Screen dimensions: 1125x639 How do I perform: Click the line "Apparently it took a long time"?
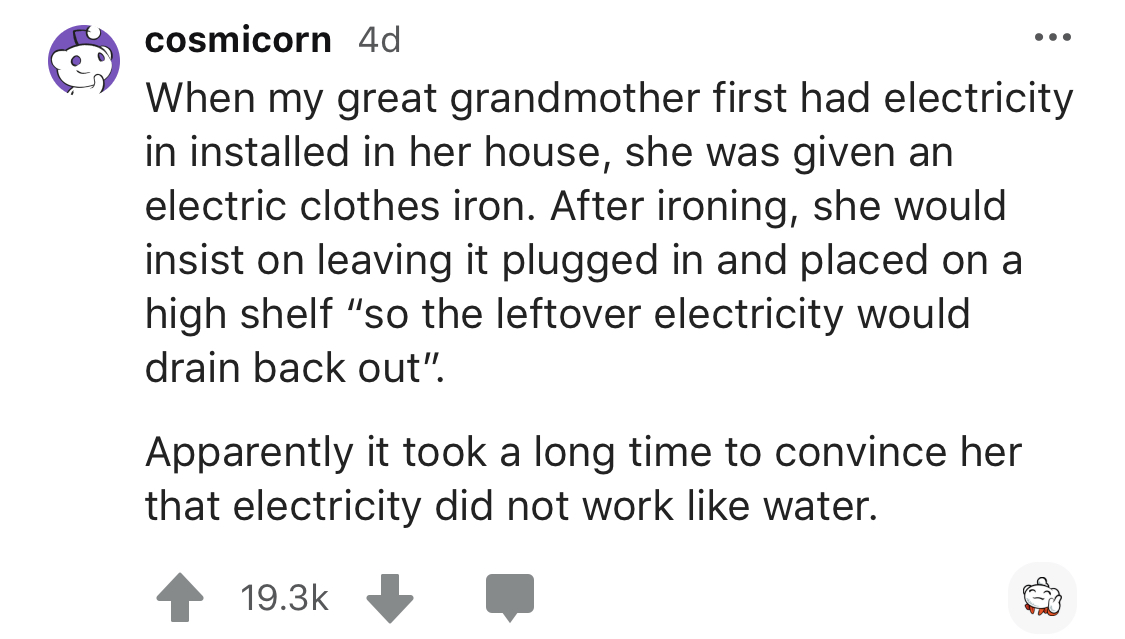[583, 452]
